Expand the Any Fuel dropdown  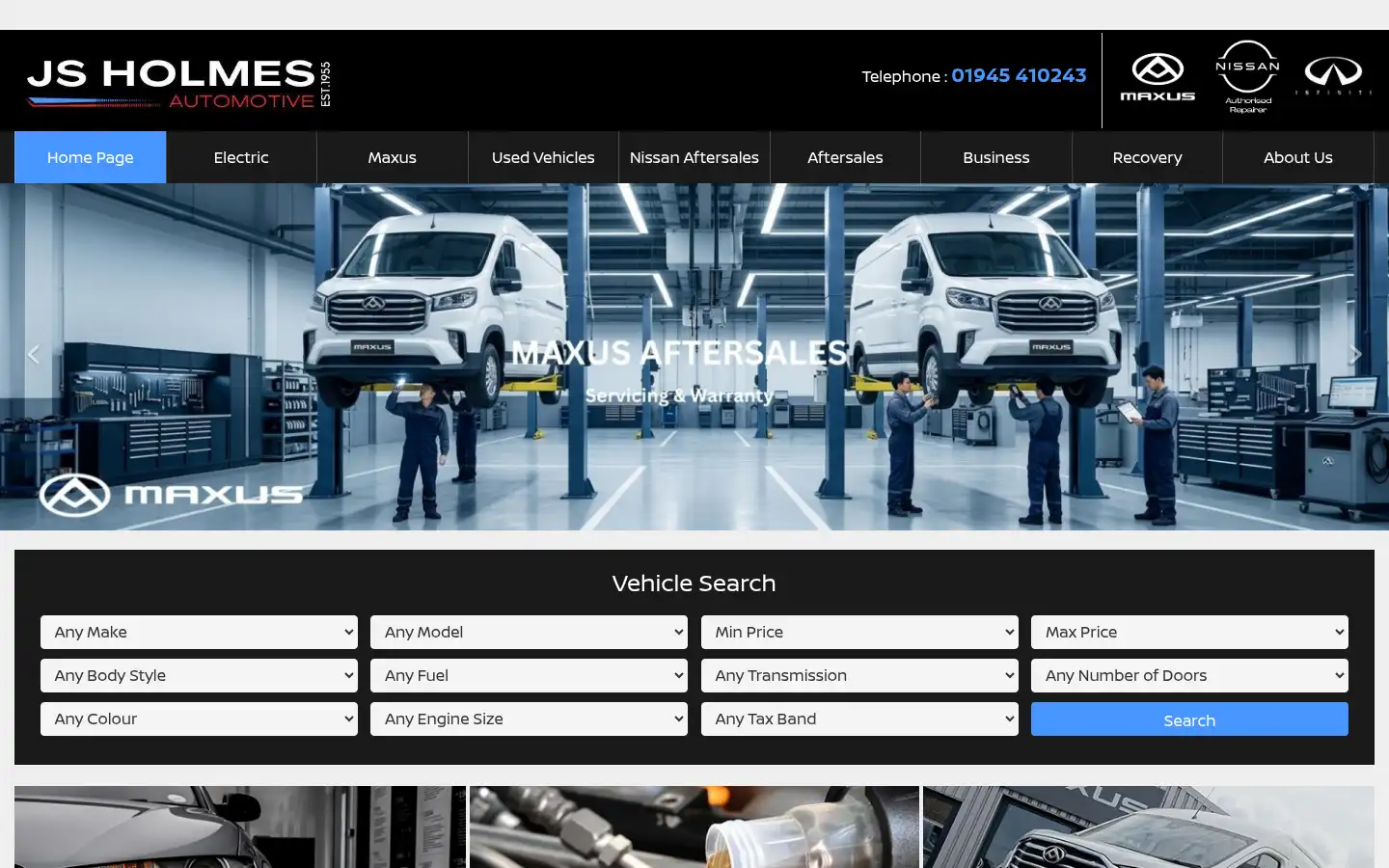coord(529,676)
